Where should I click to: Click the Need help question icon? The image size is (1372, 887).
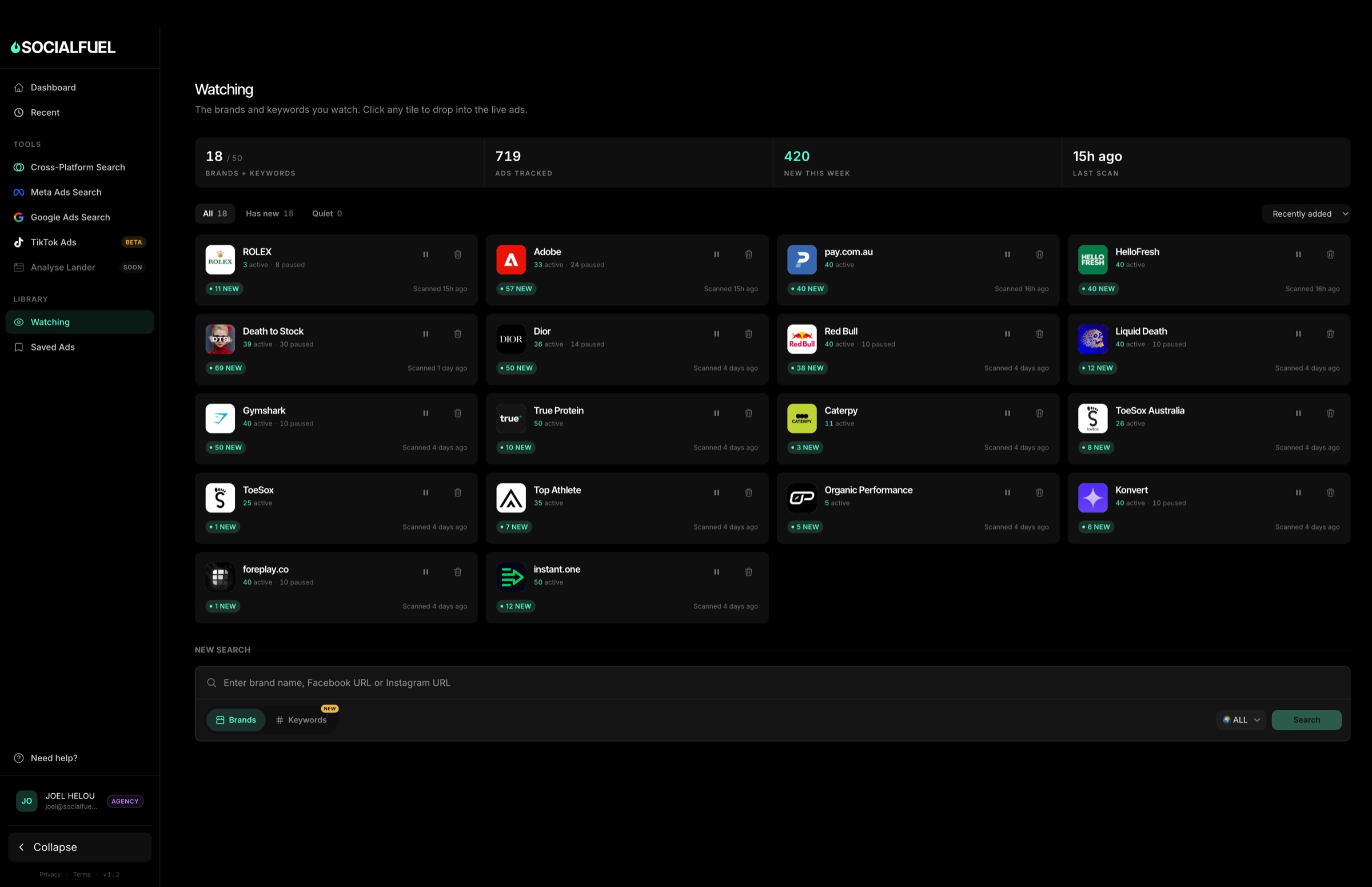coord(19,758)
